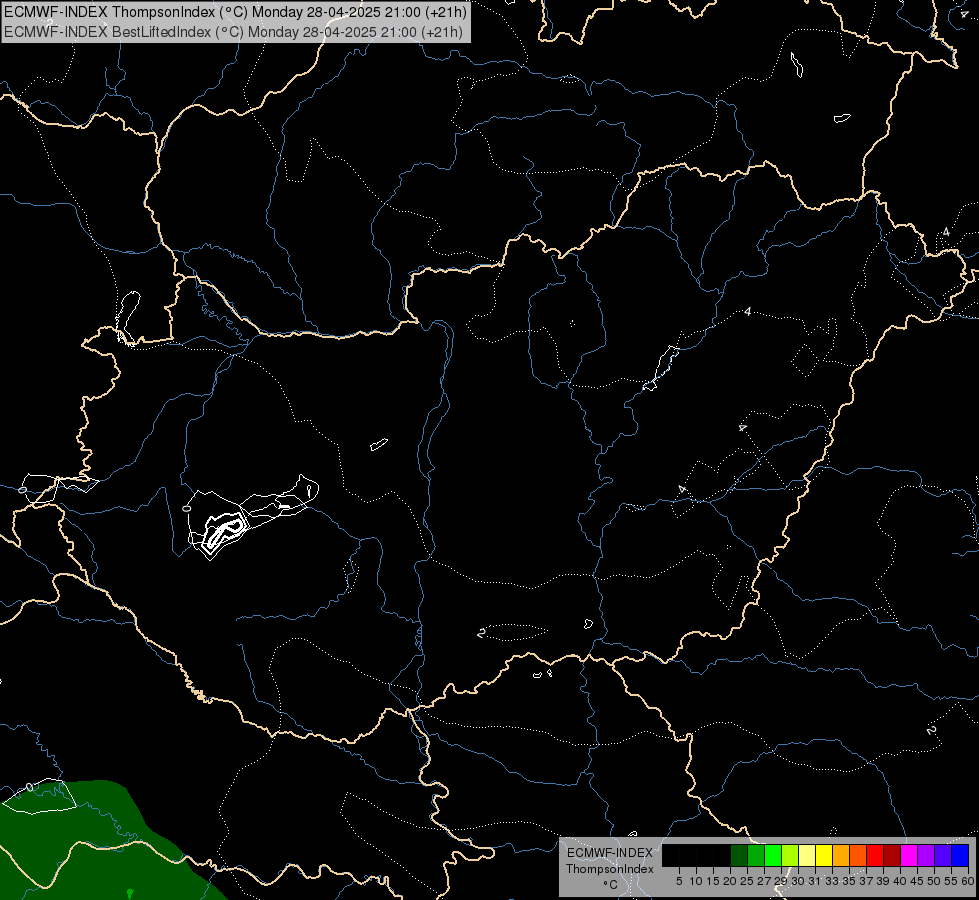Image resolution: width=979 pixels, height=900 pixels.
Task: Click the legend scale value 60
Action: pos(968,881)
